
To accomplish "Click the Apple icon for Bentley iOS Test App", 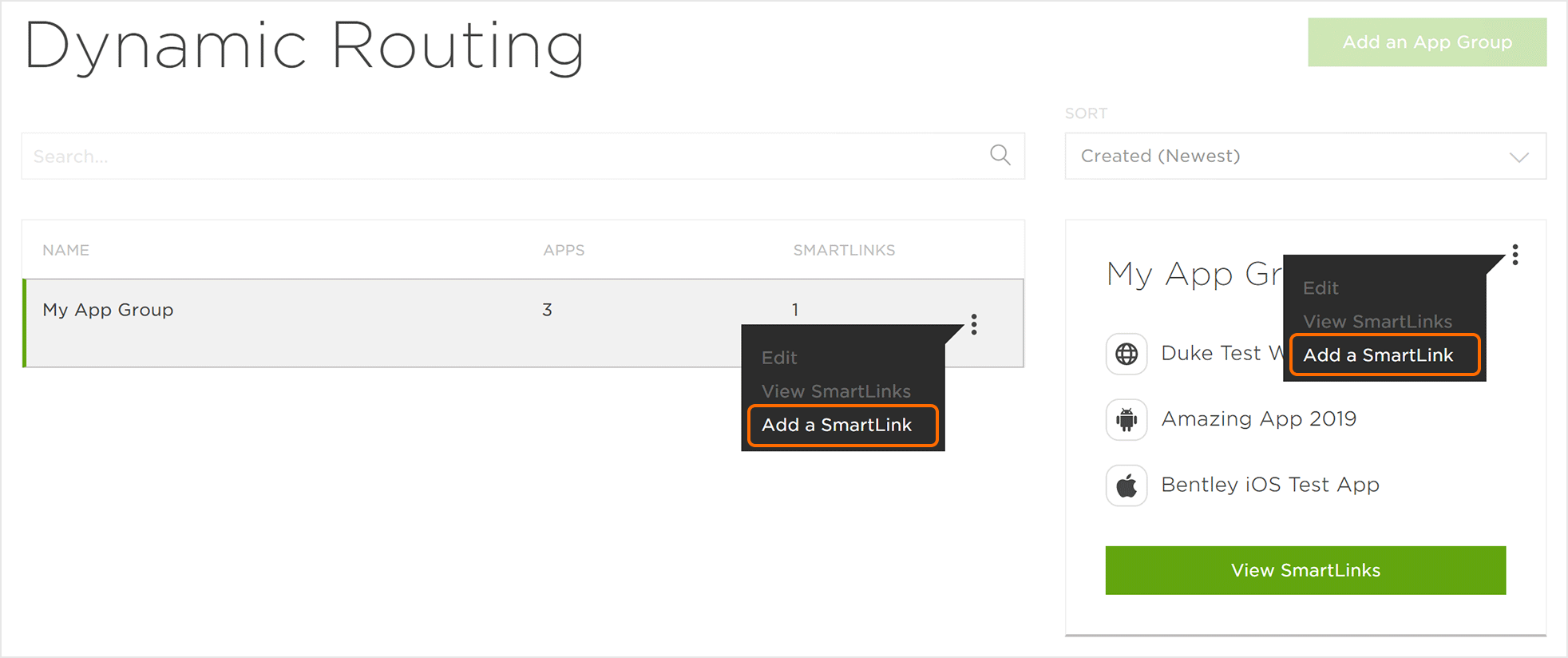I will click(x=1127, y=486).
